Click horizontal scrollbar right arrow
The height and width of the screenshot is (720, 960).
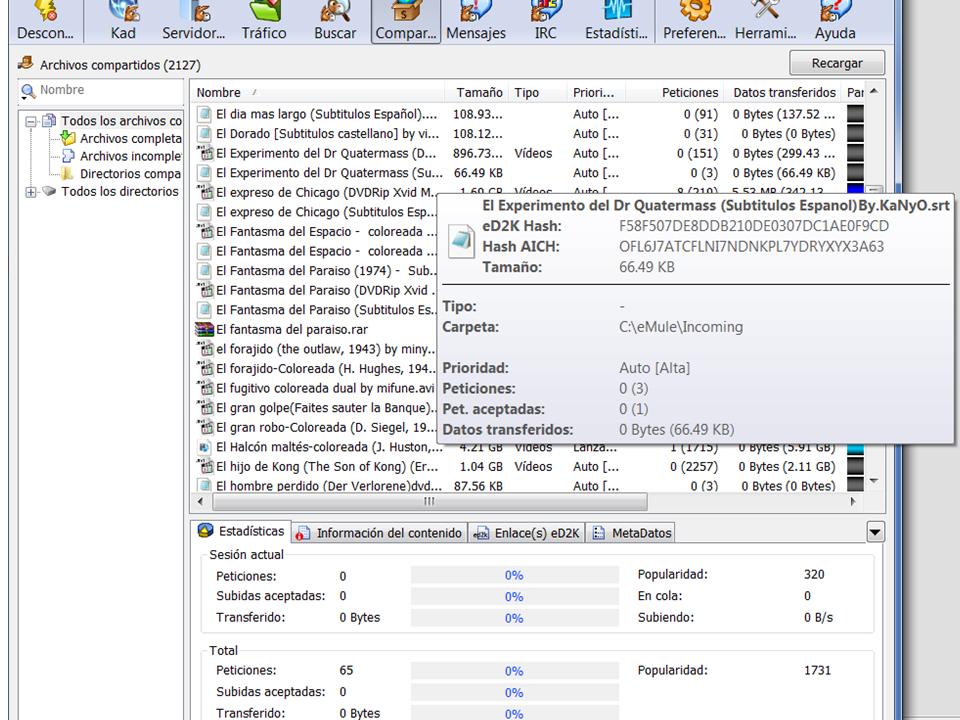854,501
